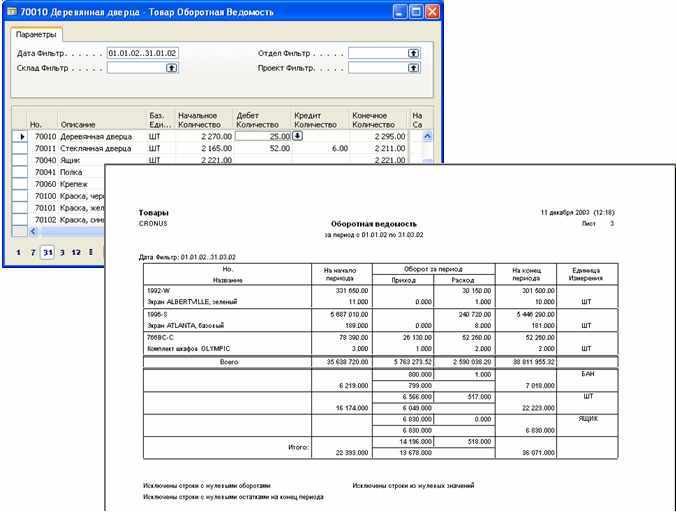Click the 25.00 debit quantity field
This screenshot has height=512, width=676.
pyautogui.click(x=263, y=136)
